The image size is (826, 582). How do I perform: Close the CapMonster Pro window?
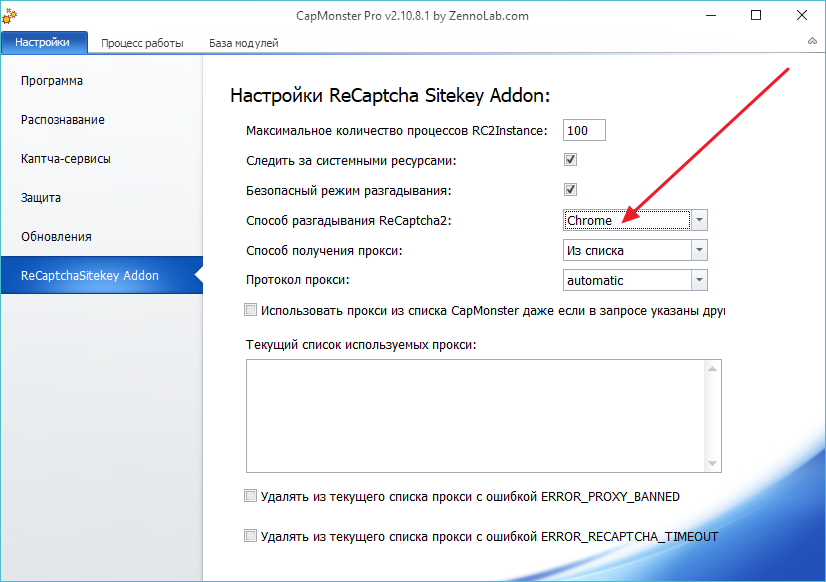point(802,15)
